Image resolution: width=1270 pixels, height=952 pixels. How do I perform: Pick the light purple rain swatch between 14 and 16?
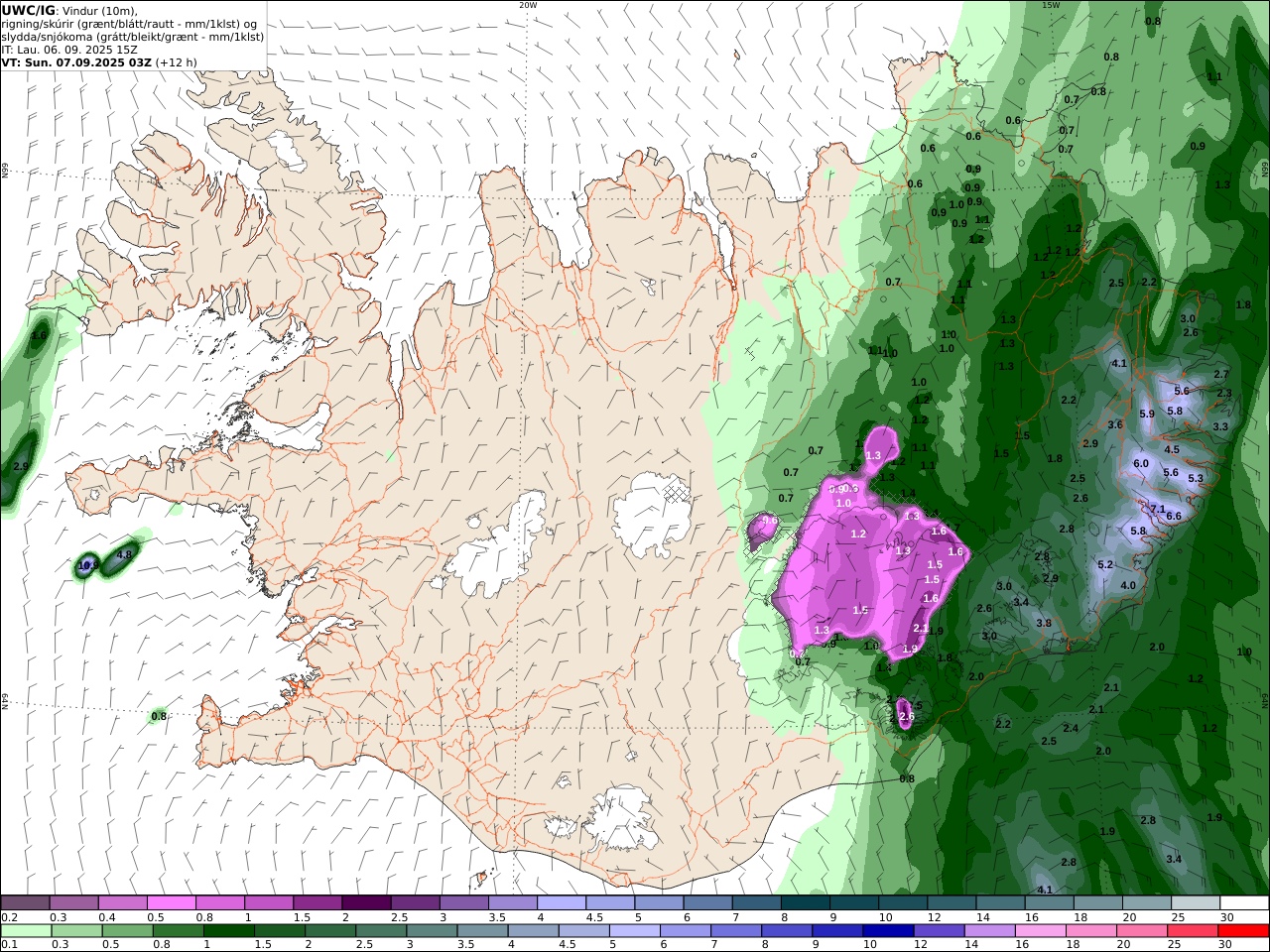pos(989,931)
